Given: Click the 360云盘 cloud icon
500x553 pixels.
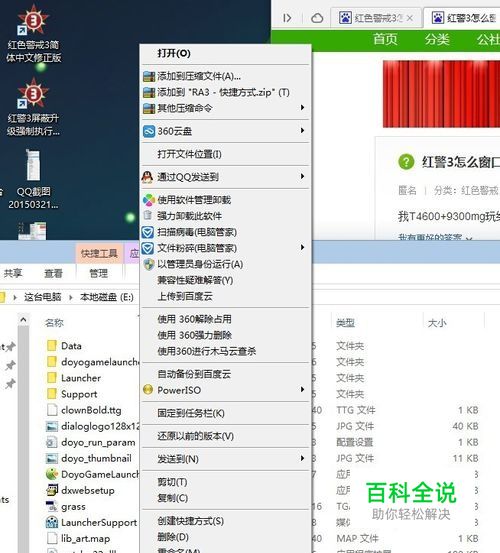Looking at the screenshot, I should point(149,132).
